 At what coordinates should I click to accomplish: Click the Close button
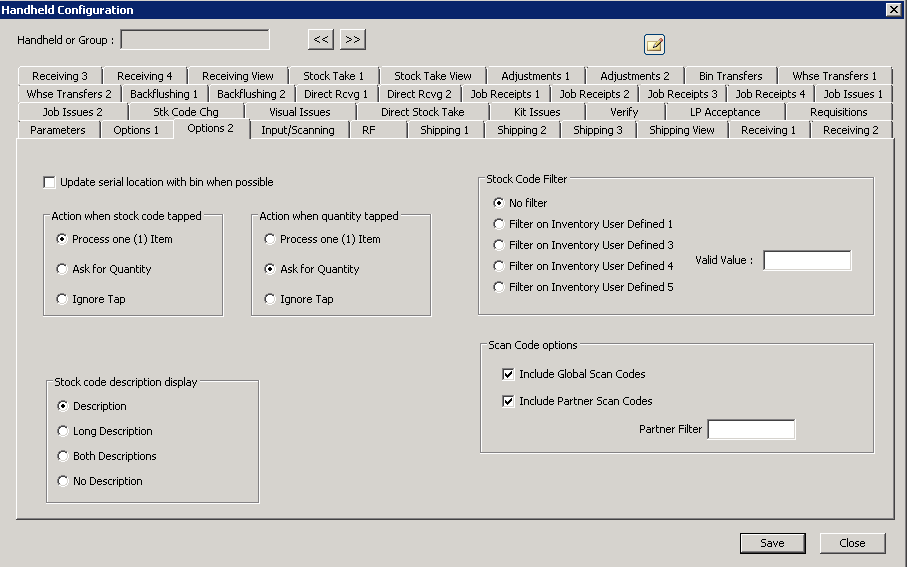852,543
